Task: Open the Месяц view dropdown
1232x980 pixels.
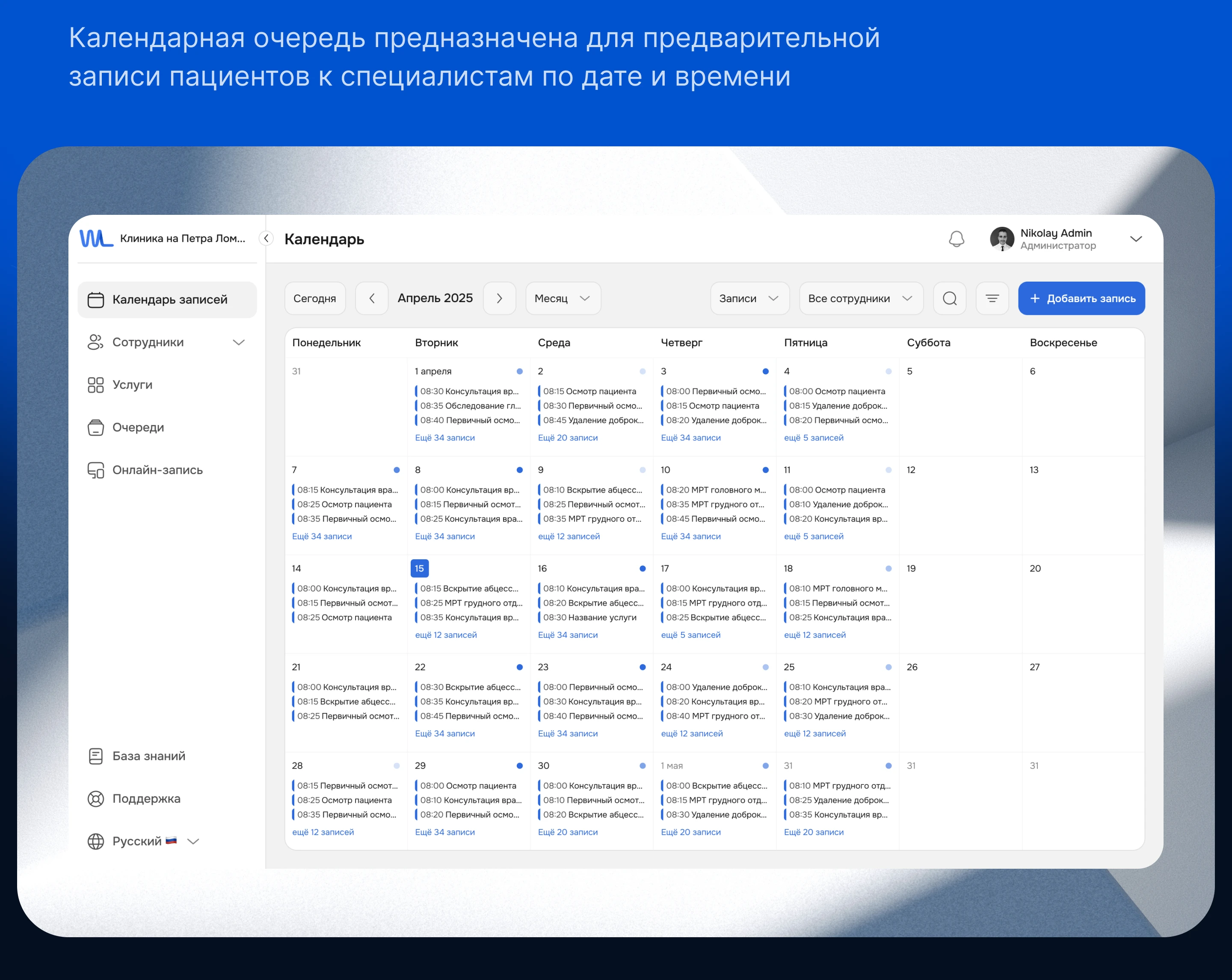Action: pos(563,298)
